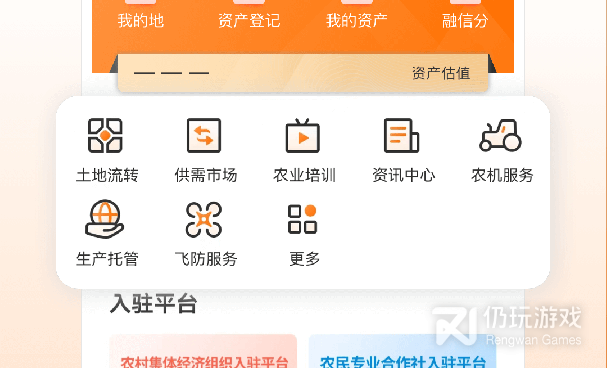Tap the 生产托管 text label
Viewport: 607px width, 368px height.
[x=107, y=259]
